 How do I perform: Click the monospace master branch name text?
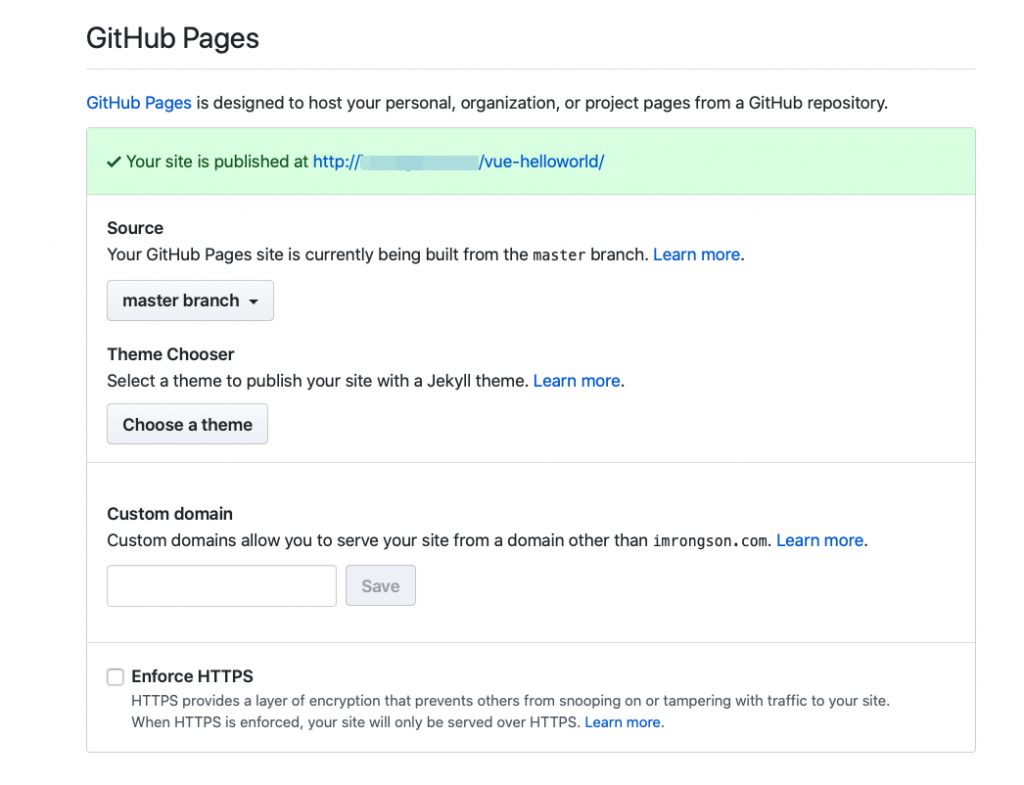coord(558,255)
